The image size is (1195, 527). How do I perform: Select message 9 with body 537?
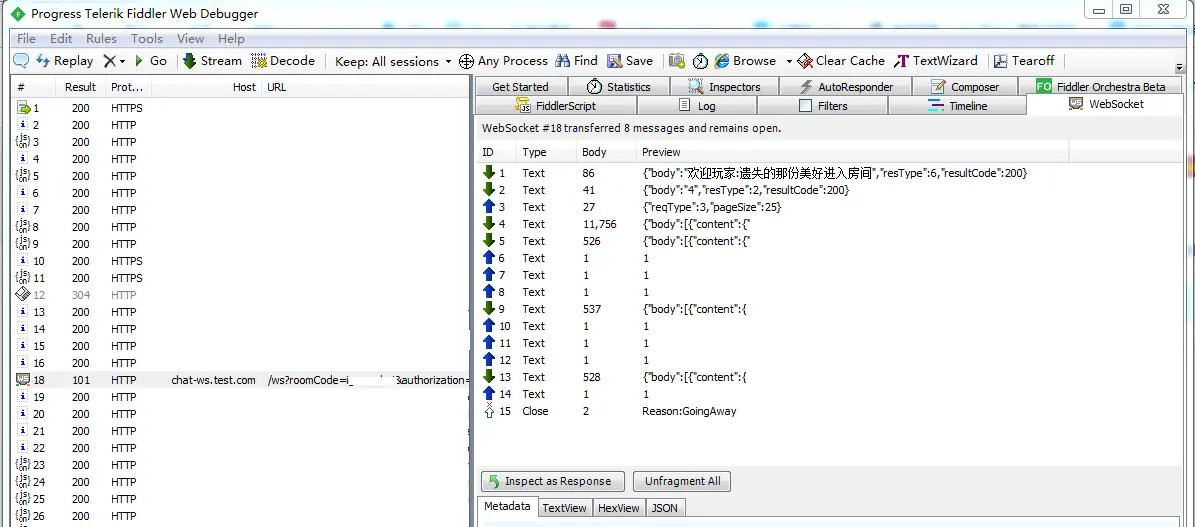pyautogui.click(x=829, y=309)
